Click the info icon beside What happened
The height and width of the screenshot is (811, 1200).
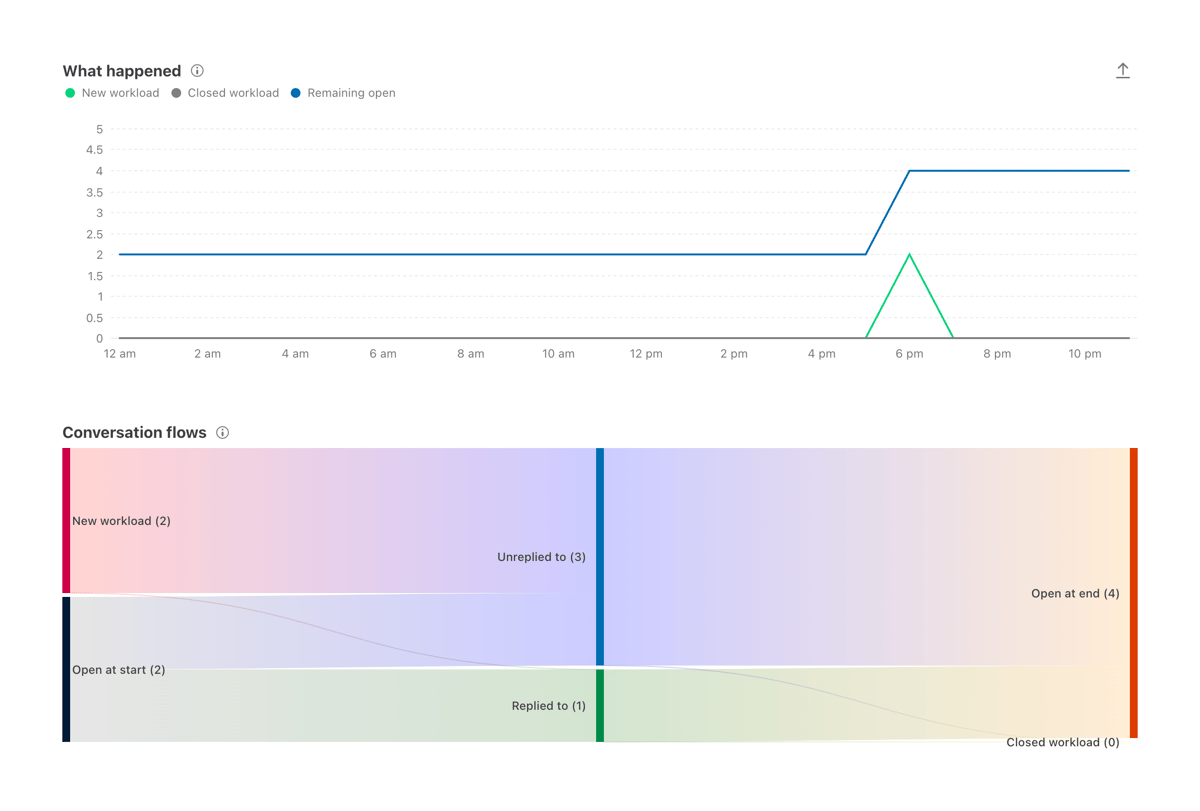click(x=197, y=71)
